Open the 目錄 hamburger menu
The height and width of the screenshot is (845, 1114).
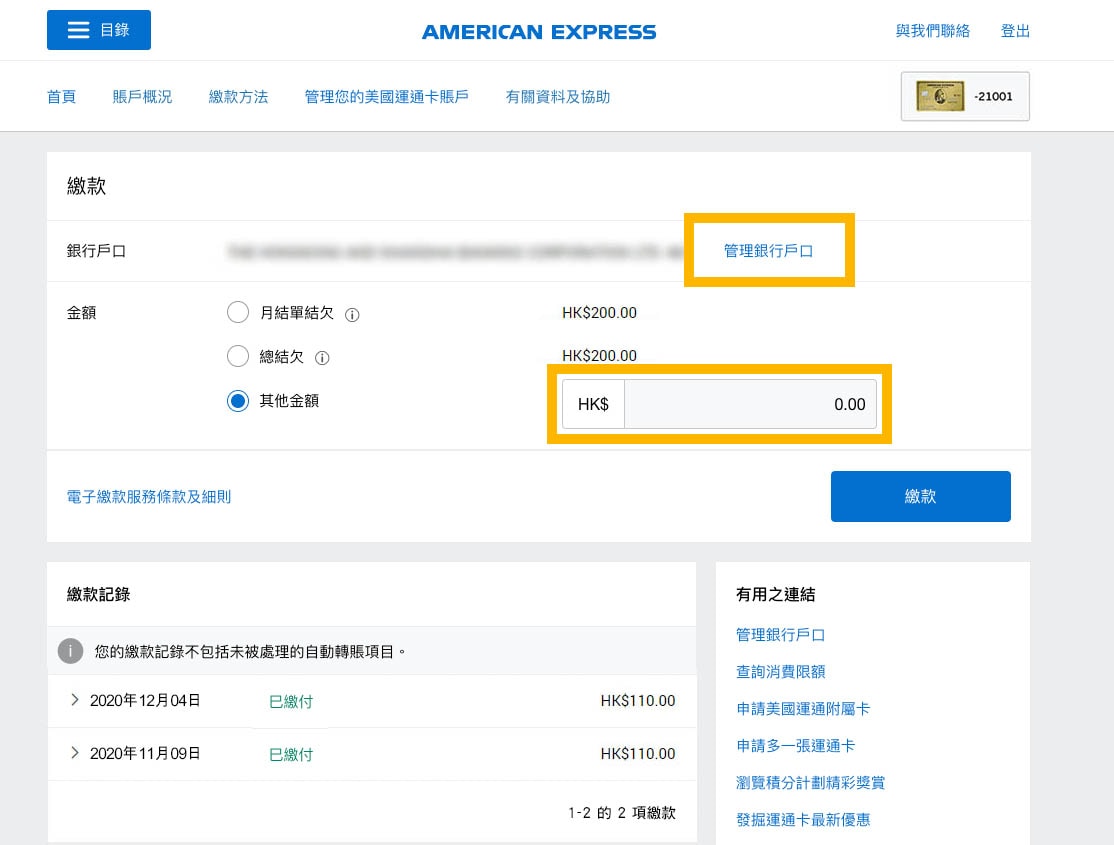pyautogui.click(x=98, y=30)
